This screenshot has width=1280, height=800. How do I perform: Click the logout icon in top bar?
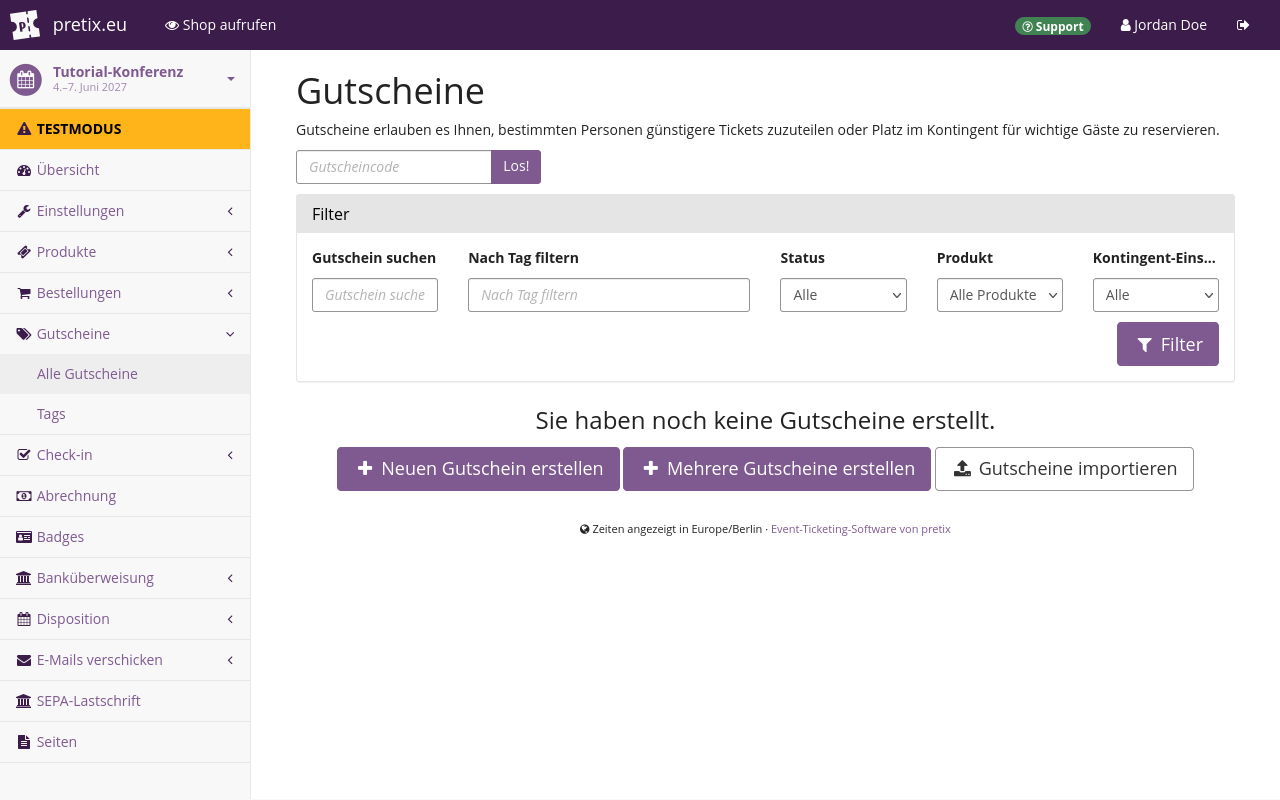[1243, 25]
